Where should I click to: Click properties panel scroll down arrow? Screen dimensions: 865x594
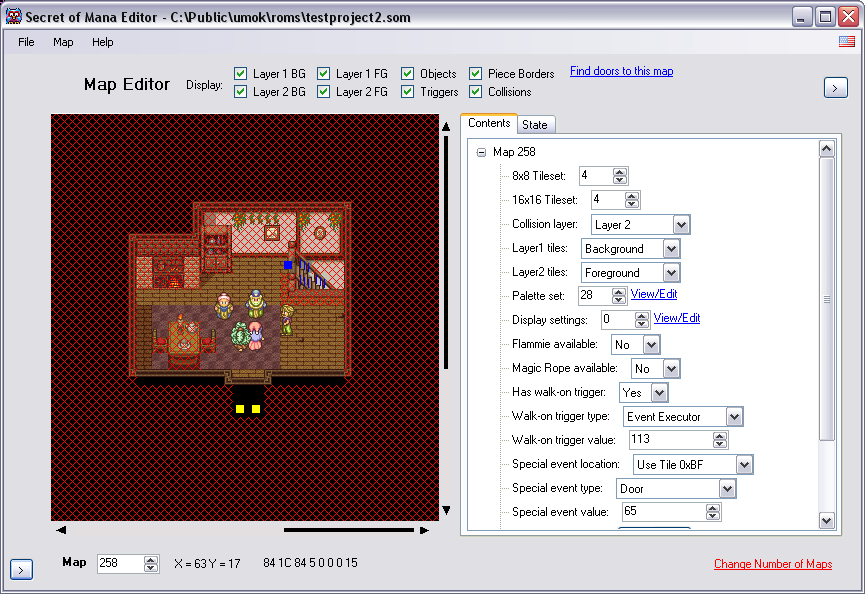click(826, 520)
